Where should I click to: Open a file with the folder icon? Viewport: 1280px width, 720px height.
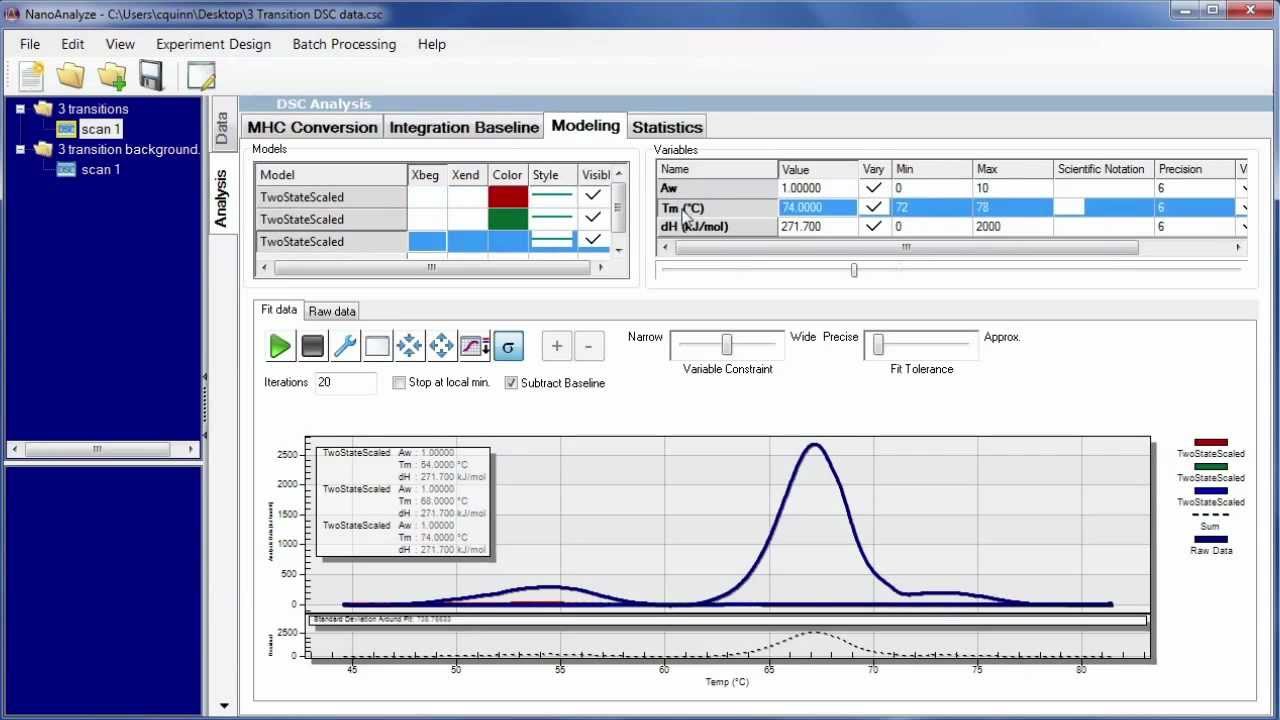point(71,75)
